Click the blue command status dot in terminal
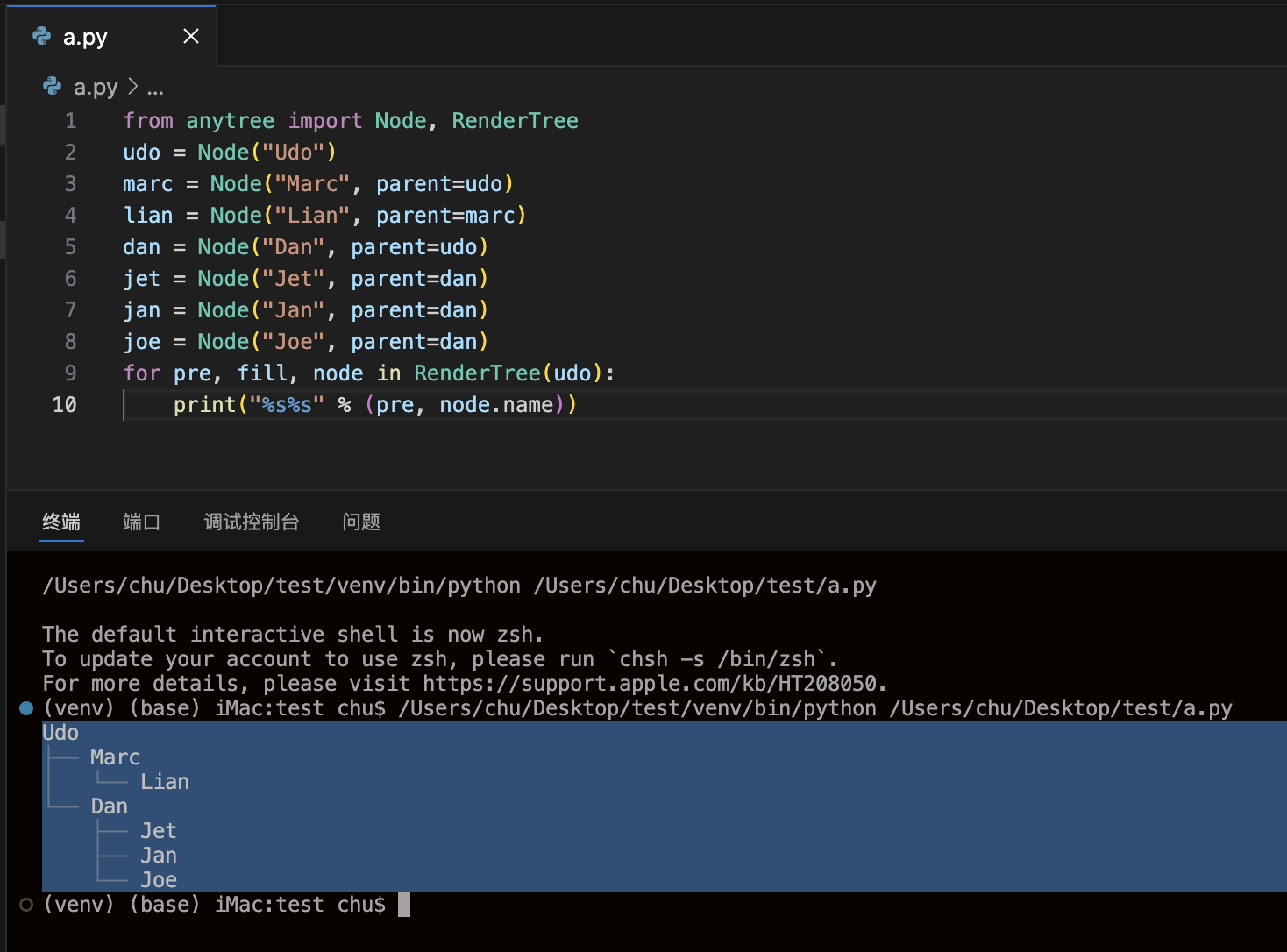The image size is (1287, 952). pyautogui.click(x=26, y=708)
